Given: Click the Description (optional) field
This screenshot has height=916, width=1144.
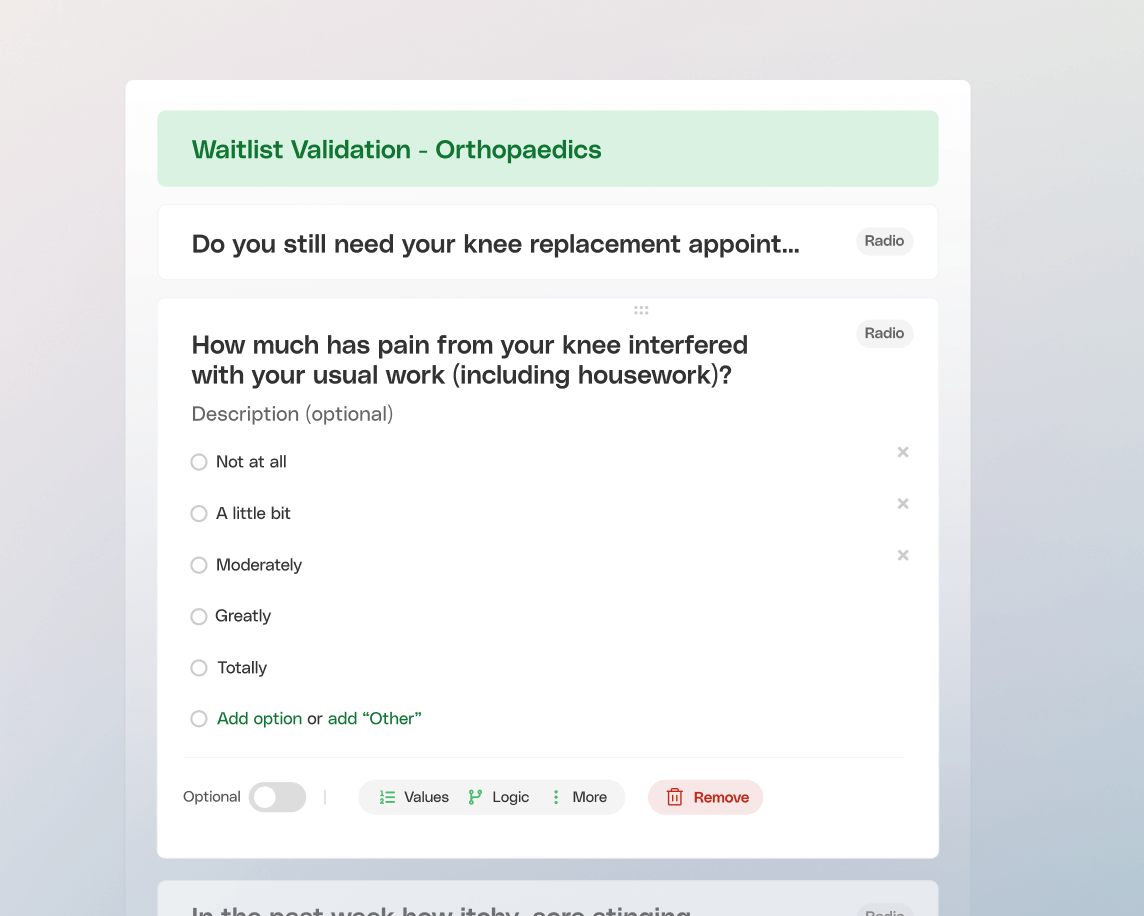Looking at the screenshot, I should coord(292,414).
